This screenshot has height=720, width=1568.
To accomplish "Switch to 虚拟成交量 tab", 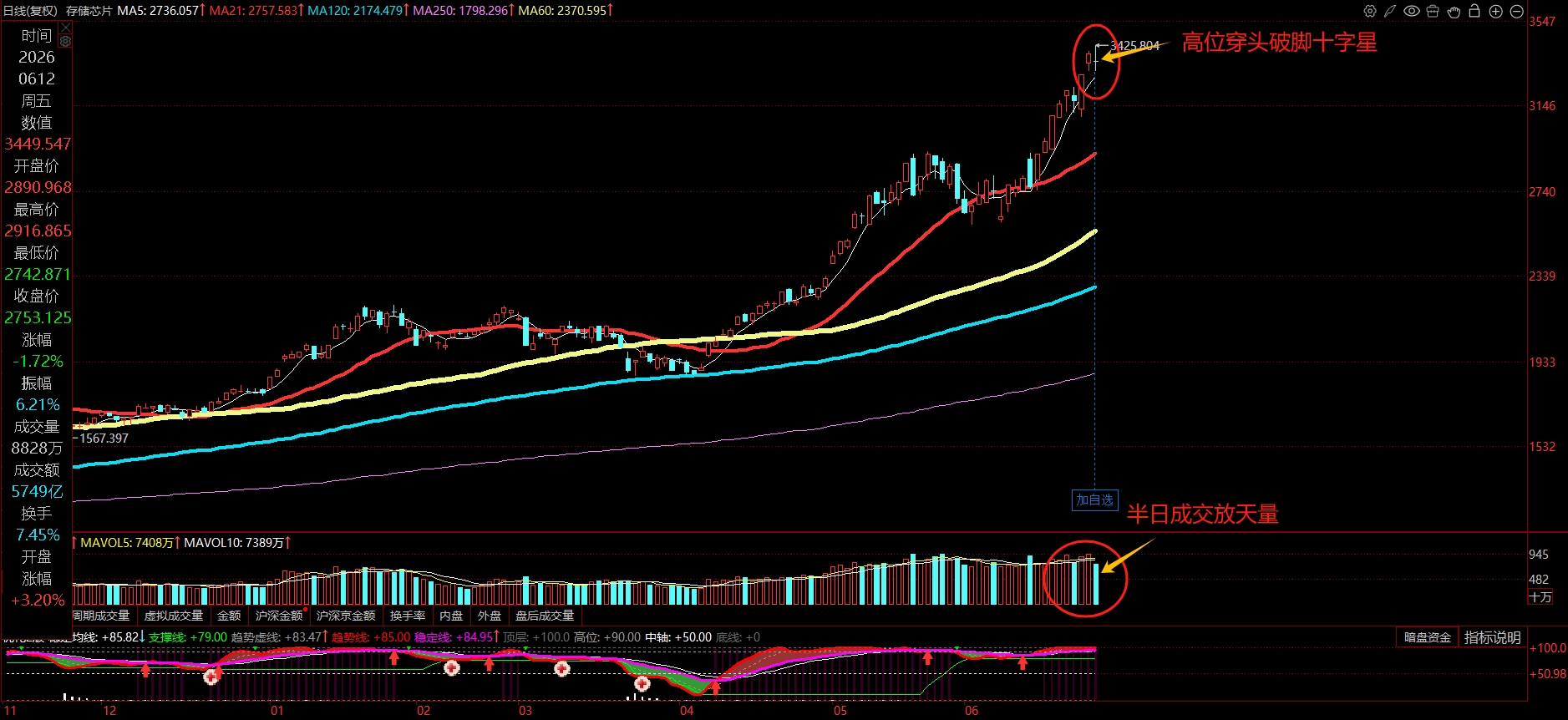I will [174, 616].
